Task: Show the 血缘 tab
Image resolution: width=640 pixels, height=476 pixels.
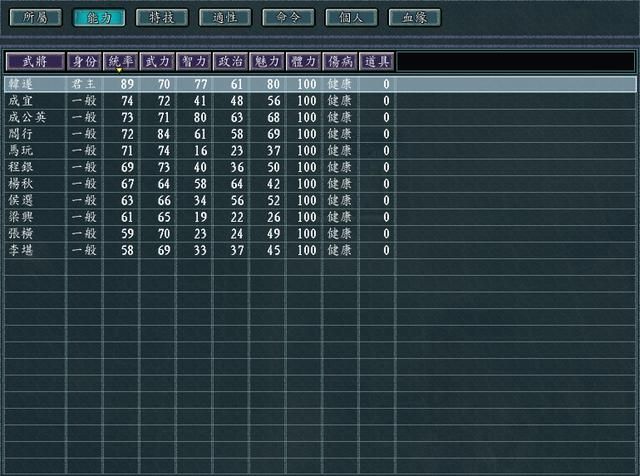Action: coord(414,17)
